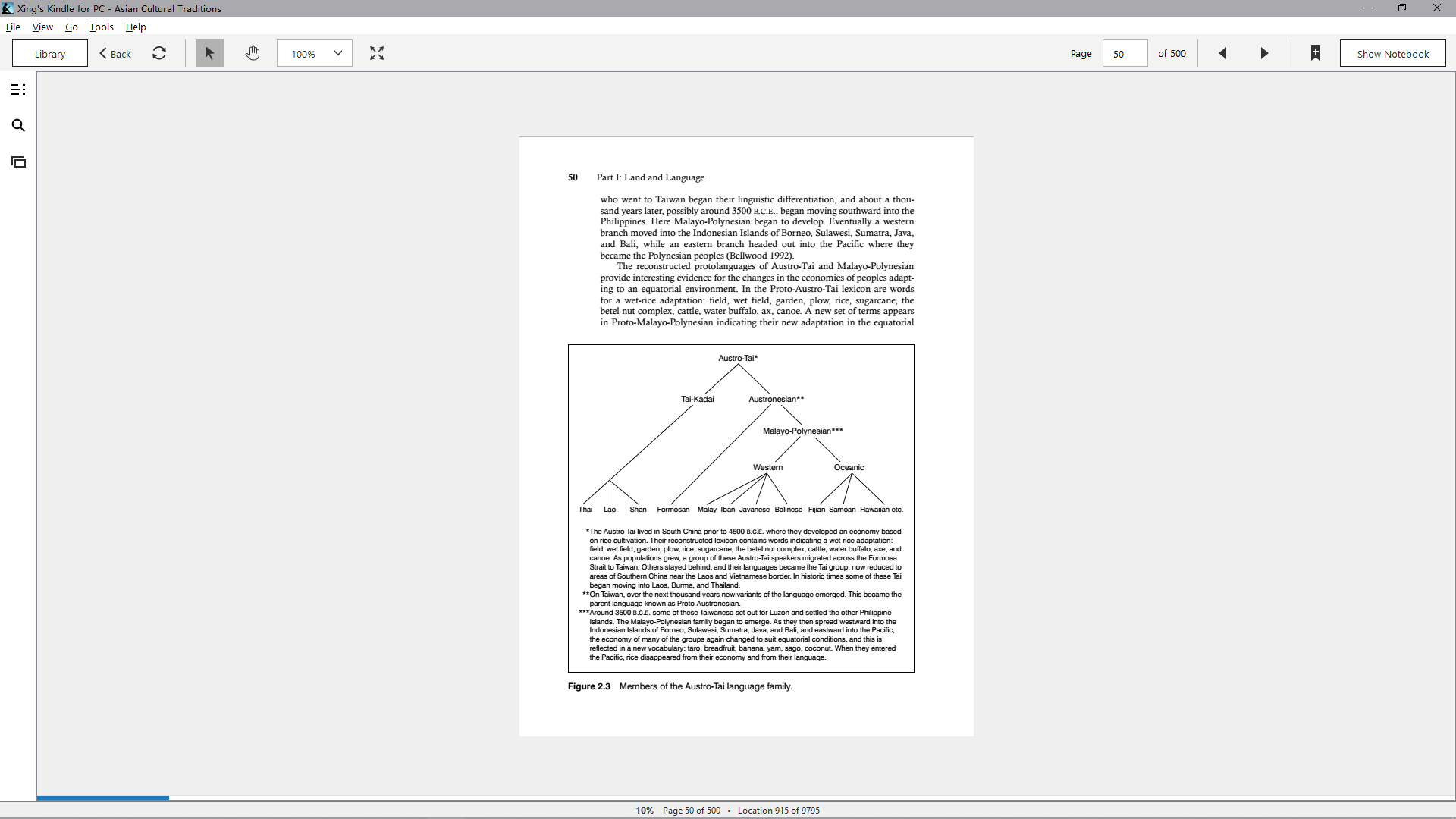Viewport: 1456px width, 819px height.
Task: Click the 'Thai' leaf label
Action: 585,510
